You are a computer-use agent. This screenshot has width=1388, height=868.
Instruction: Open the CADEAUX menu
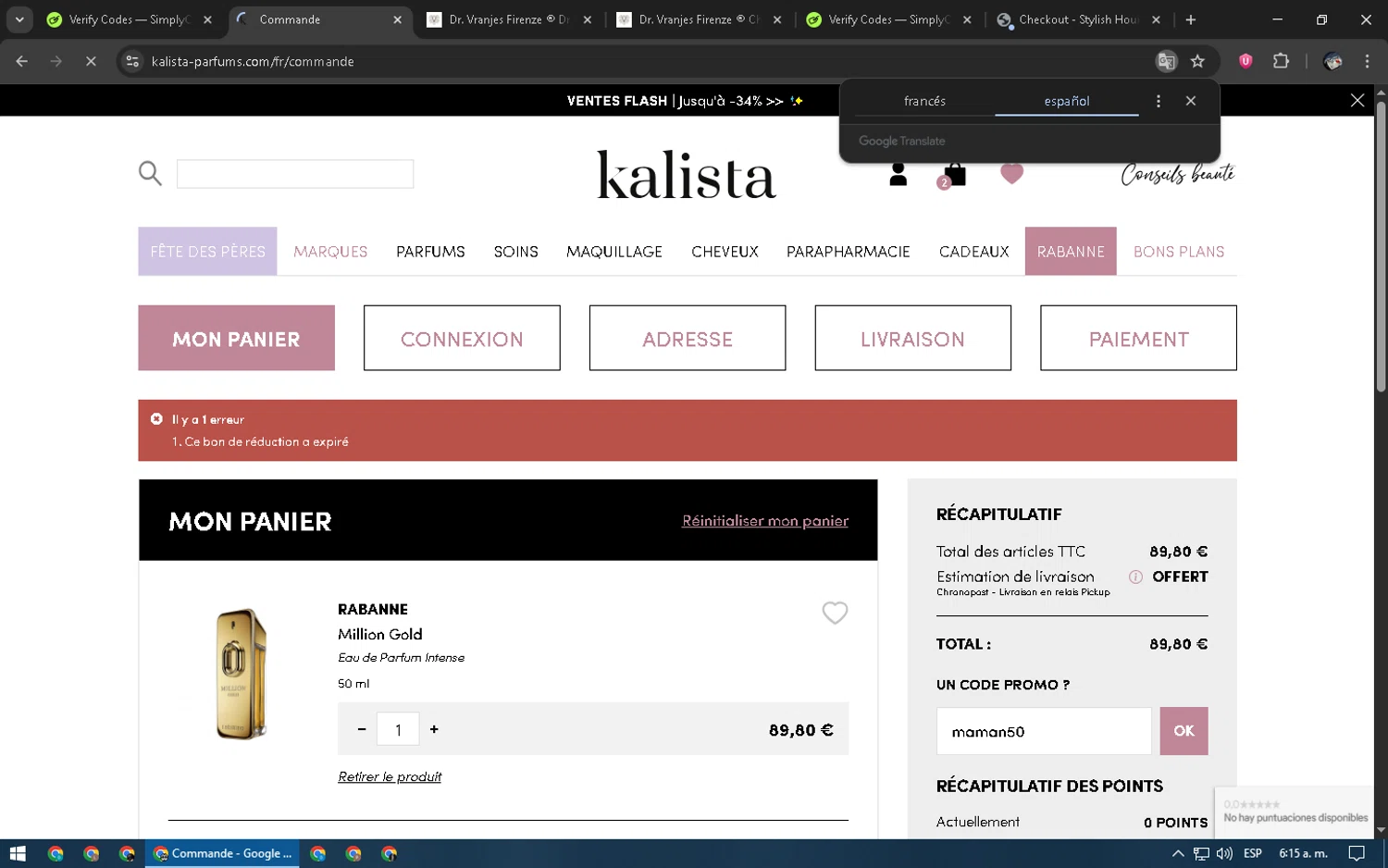tap(973, 252)
